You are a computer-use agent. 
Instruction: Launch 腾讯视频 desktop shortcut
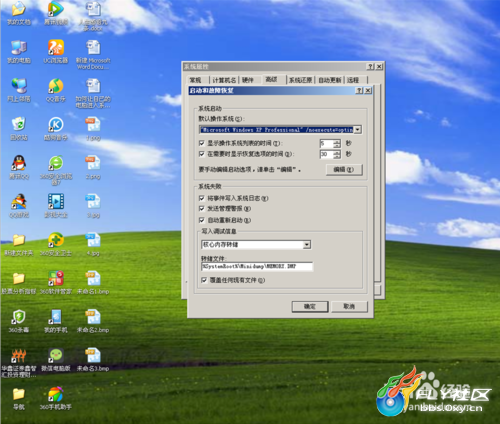point(56,9)
